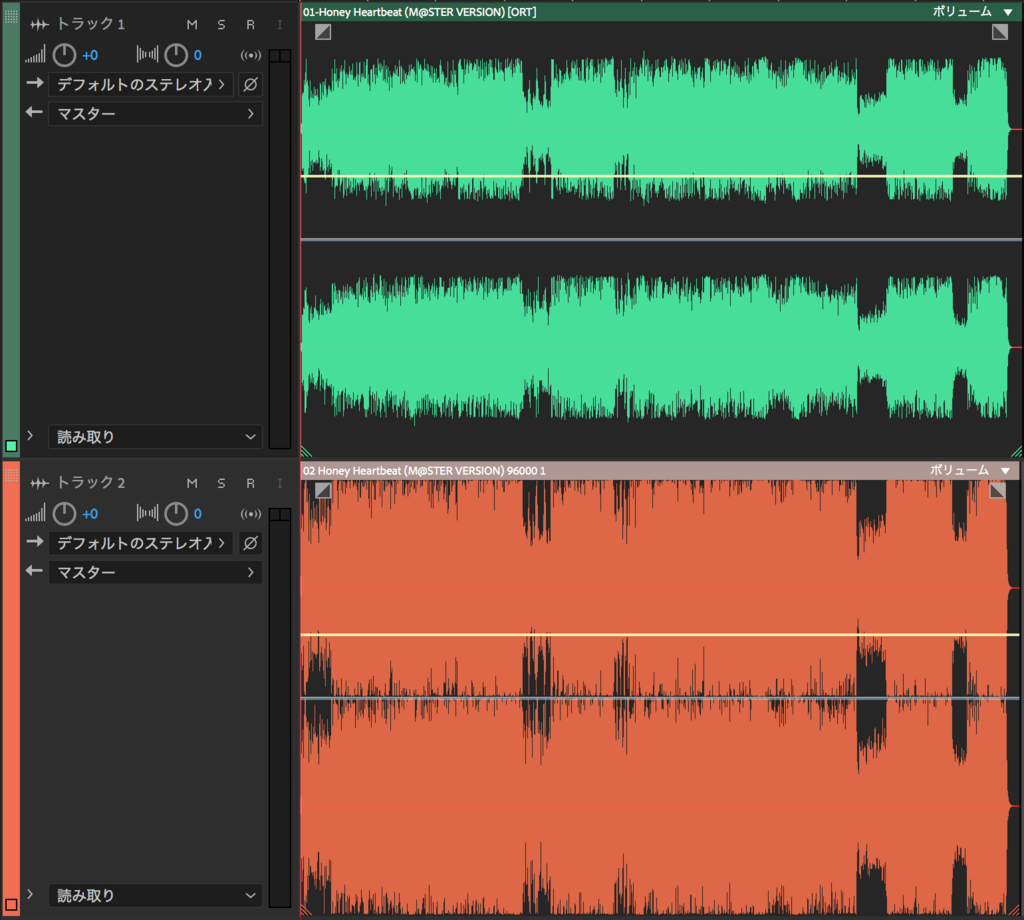Click the Track 2 orange color swatch
Screen dimensions: 1024x920
11,905
